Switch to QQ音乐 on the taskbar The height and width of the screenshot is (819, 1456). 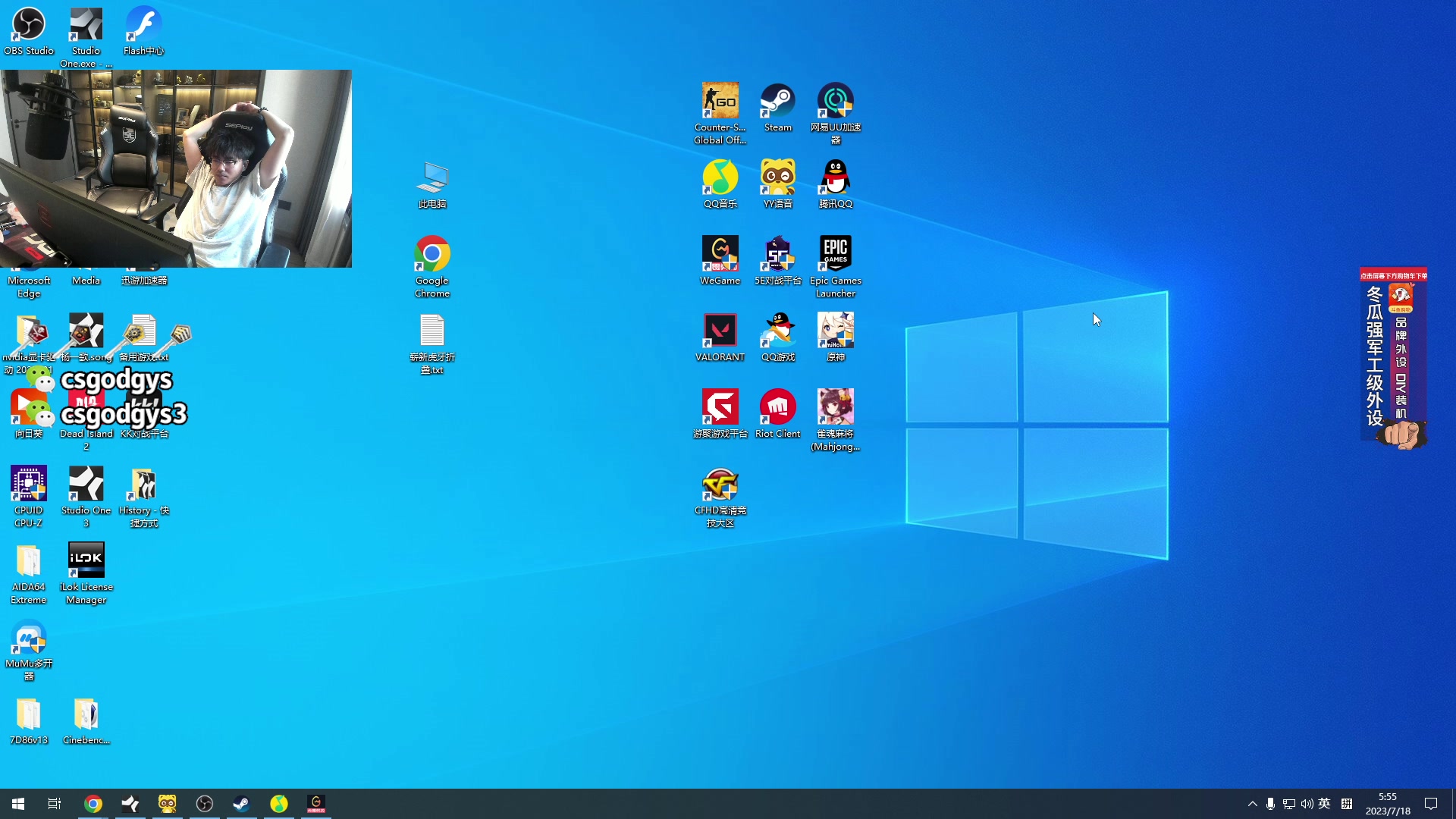click(x=279, y=804)
